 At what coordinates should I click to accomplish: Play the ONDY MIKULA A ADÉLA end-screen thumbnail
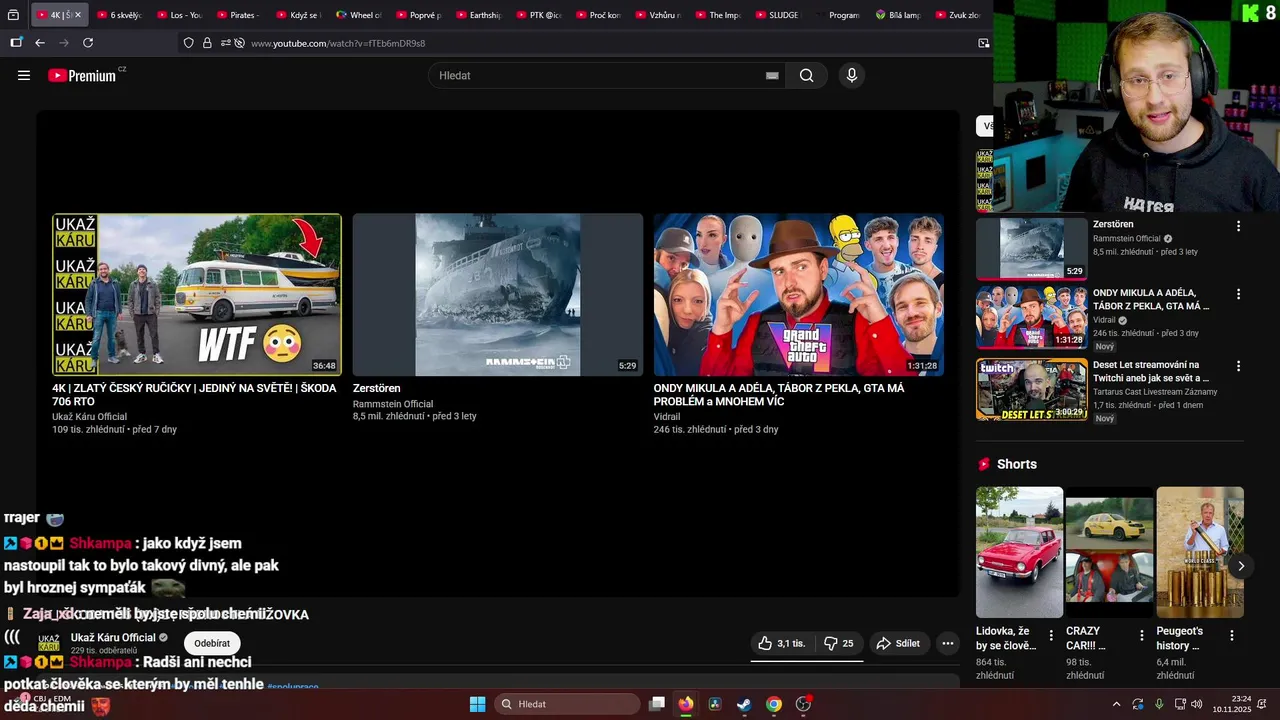pos(799,295)
